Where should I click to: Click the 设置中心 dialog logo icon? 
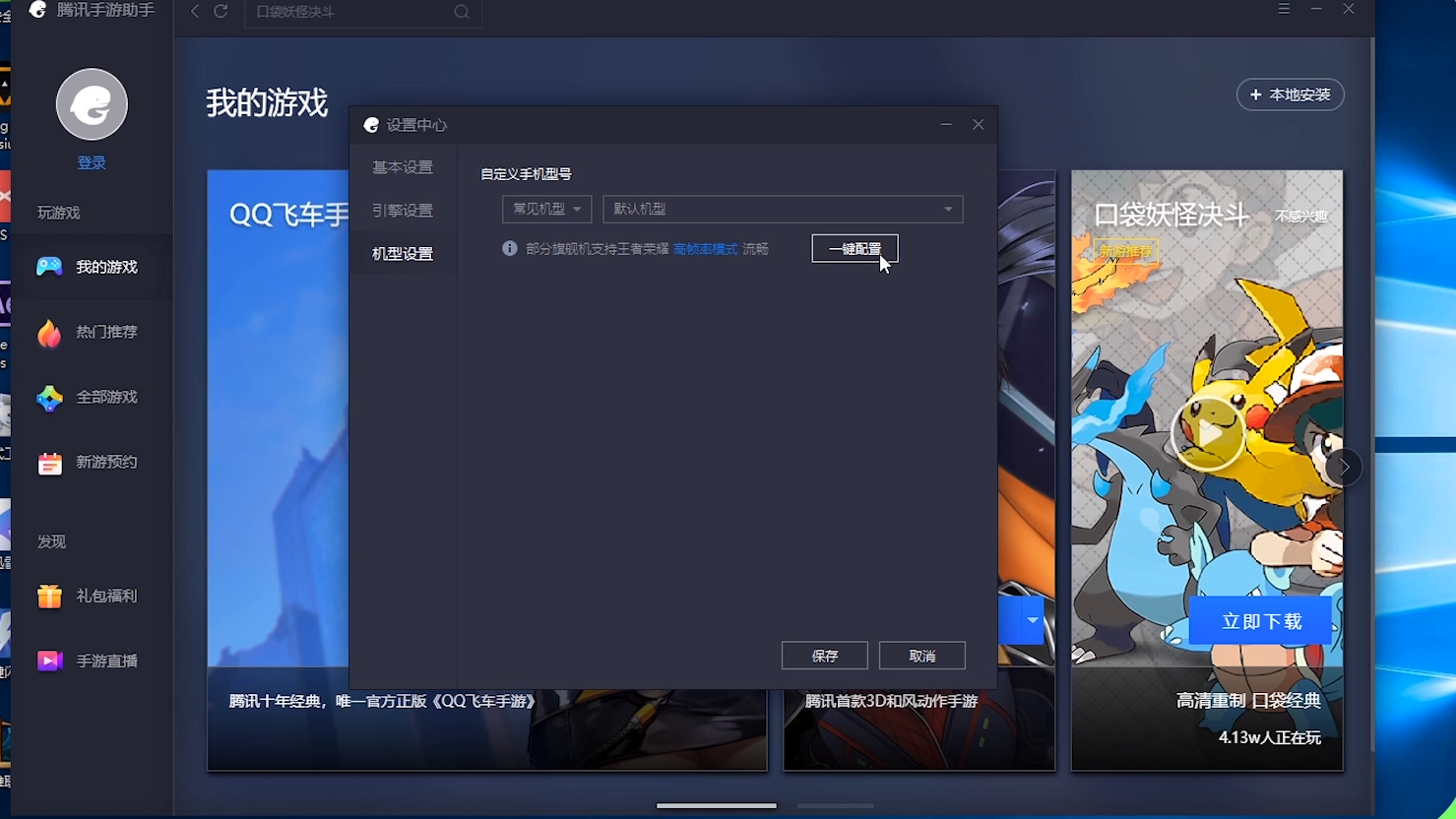click(x=371, y=125)
